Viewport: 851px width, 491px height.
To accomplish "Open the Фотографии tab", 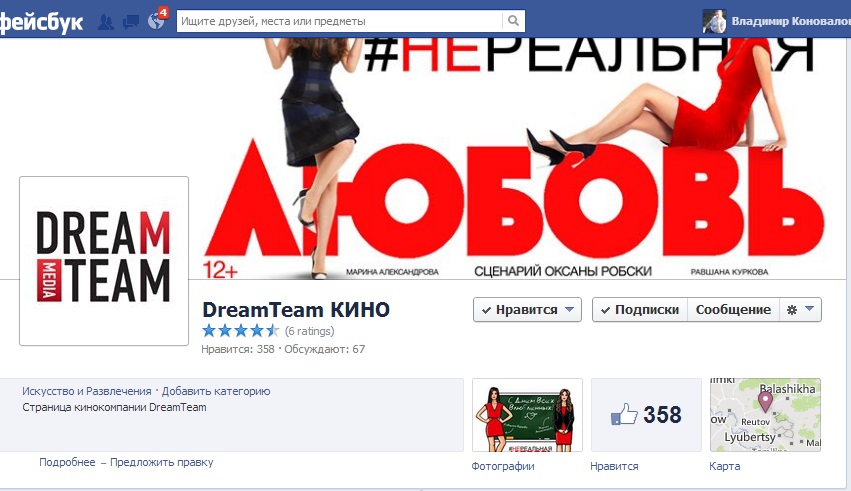I will click(503, 466).
